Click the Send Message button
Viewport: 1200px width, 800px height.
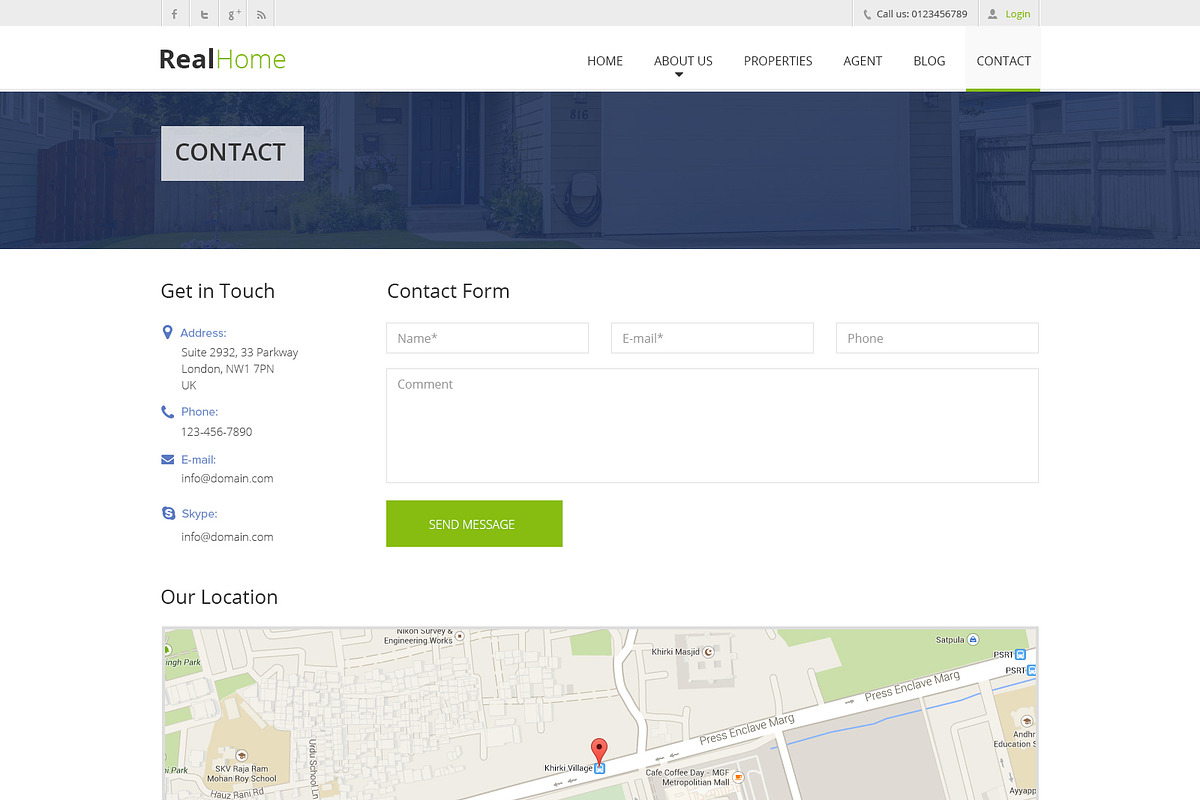pos(474,523)
